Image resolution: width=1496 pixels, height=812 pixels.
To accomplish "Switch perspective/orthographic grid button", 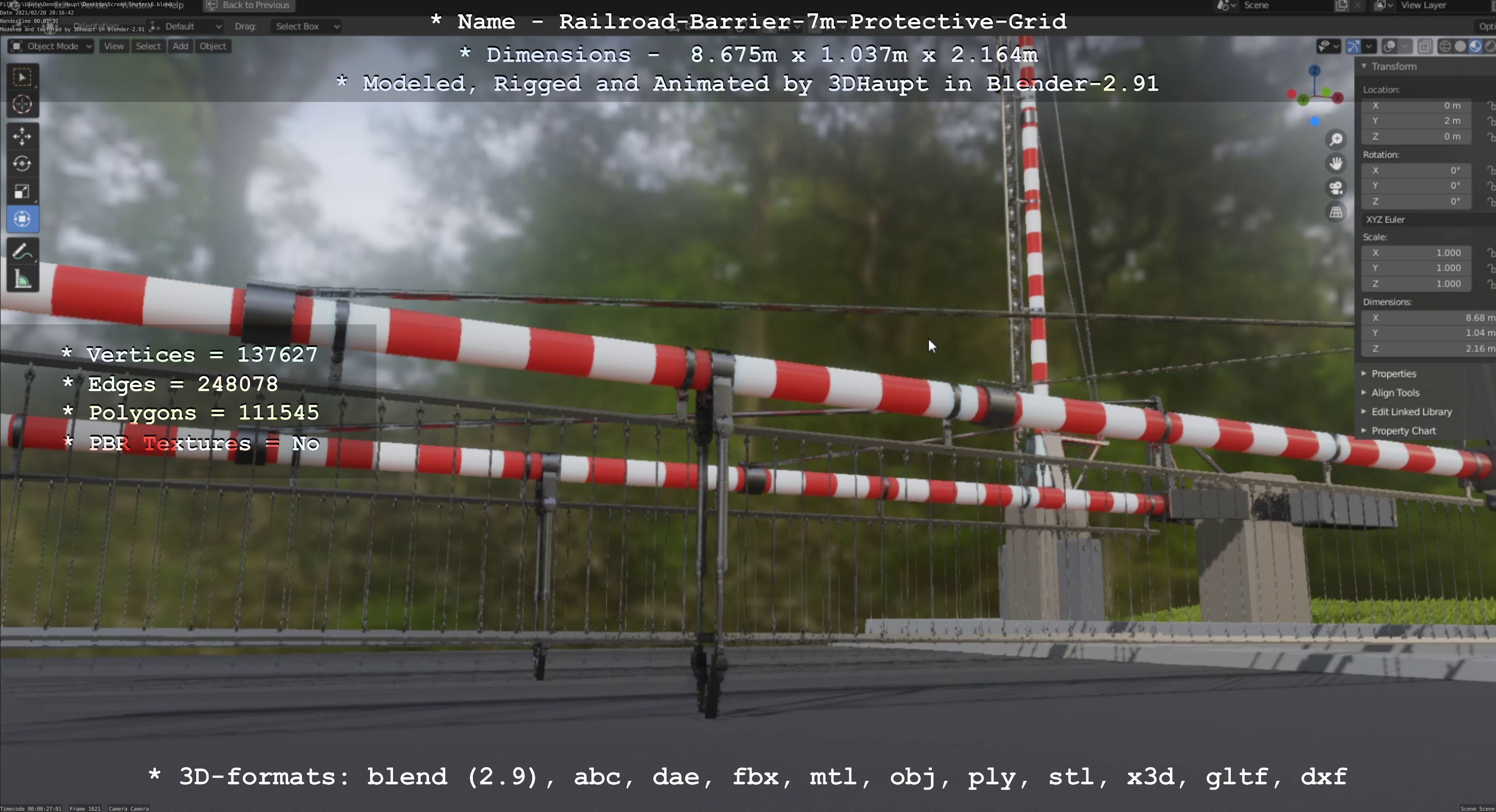I will tap(1336, 212).
